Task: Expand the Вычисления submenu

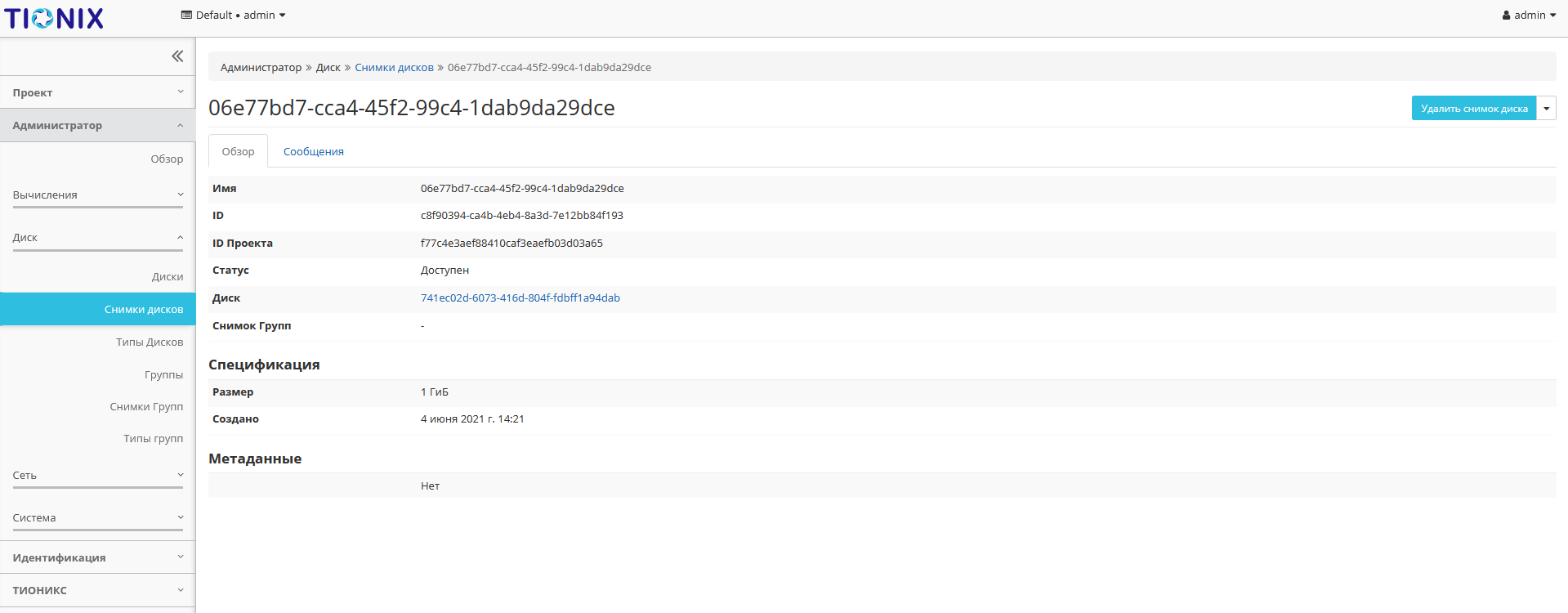Action: click(98, 195)
